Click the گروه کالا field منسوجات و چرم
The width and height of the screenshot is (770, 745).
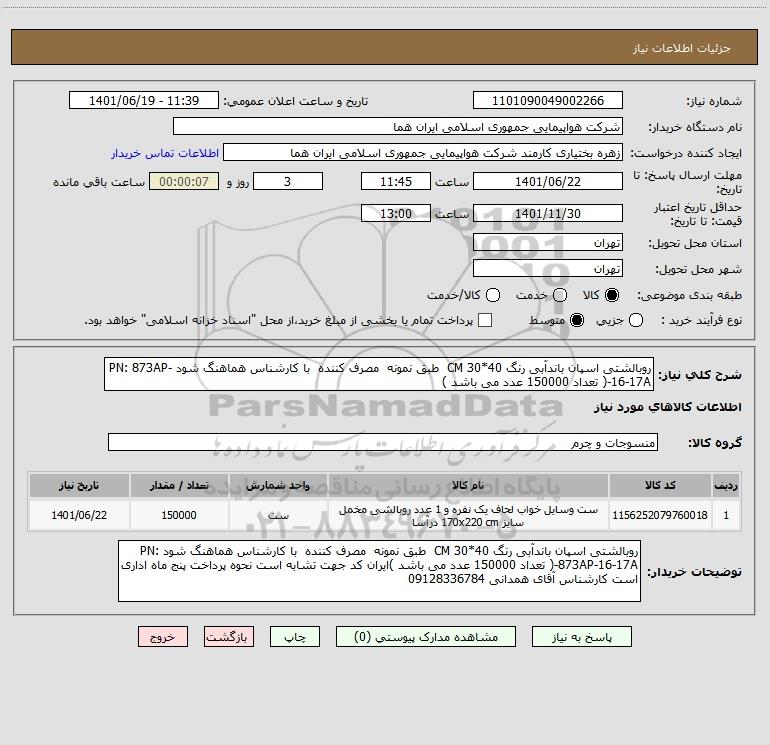(383, 442)
